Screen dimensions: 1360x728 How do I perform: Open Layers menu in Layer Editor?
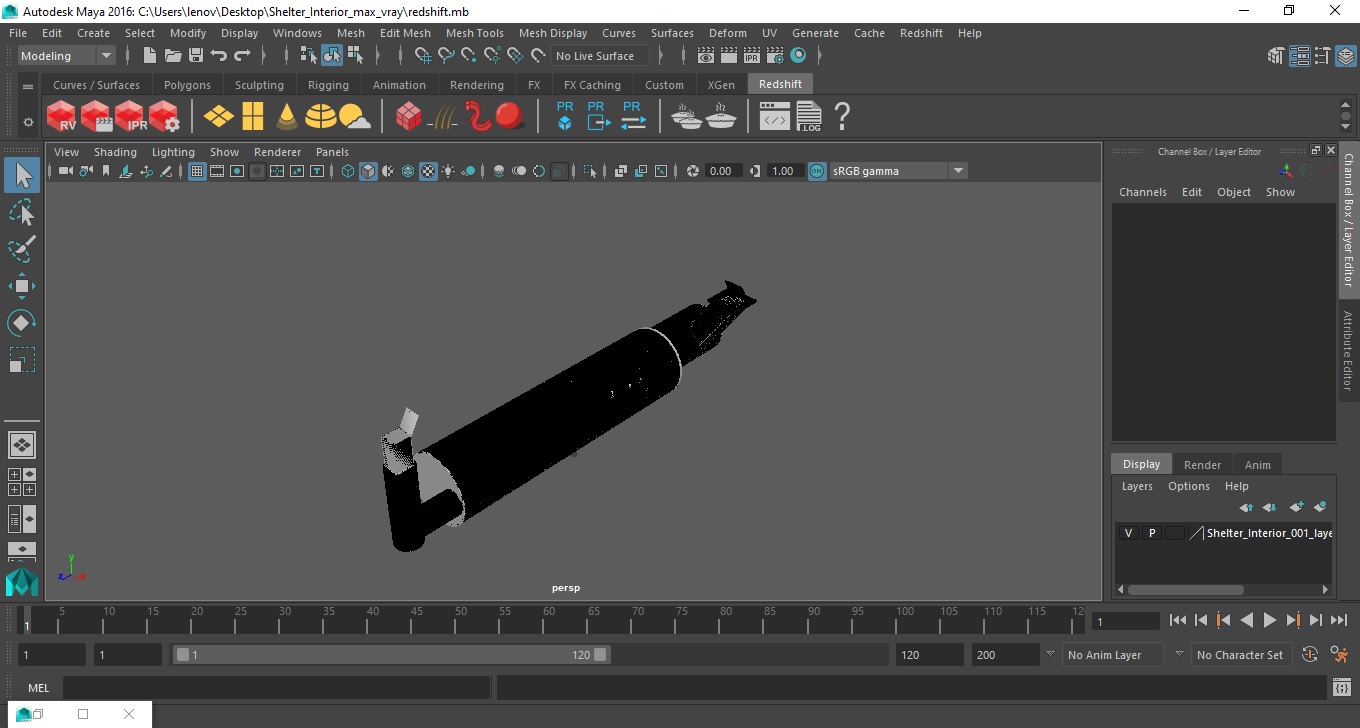(x=1137, y=486)
